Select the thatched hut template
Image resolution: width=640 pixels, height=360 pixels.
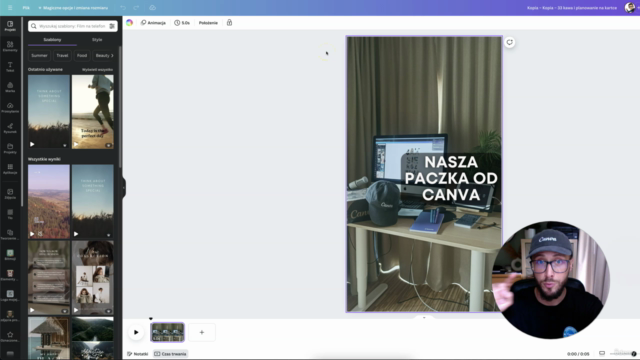(x=49, y=338)
